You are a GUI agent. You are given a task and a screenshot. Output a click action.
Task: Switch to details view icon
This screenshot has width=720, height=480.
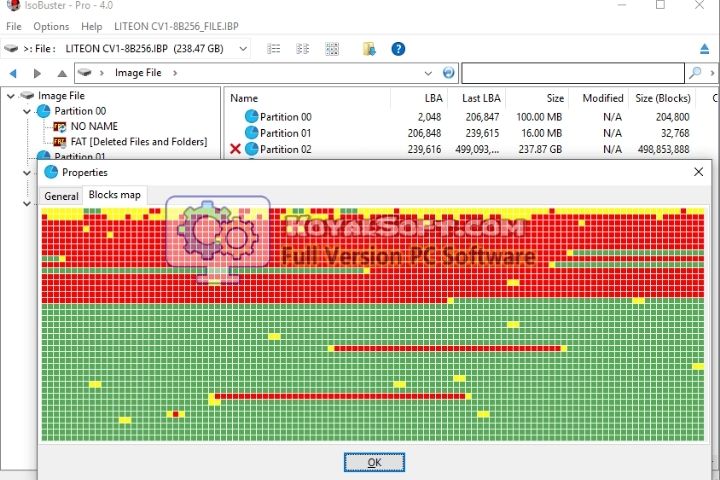pos(302,49)
